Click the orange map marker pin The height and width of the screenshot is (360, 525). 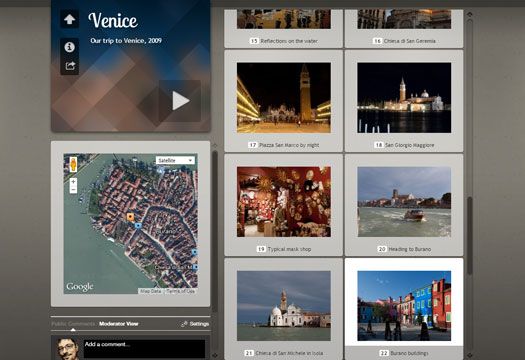click(130, 217)
